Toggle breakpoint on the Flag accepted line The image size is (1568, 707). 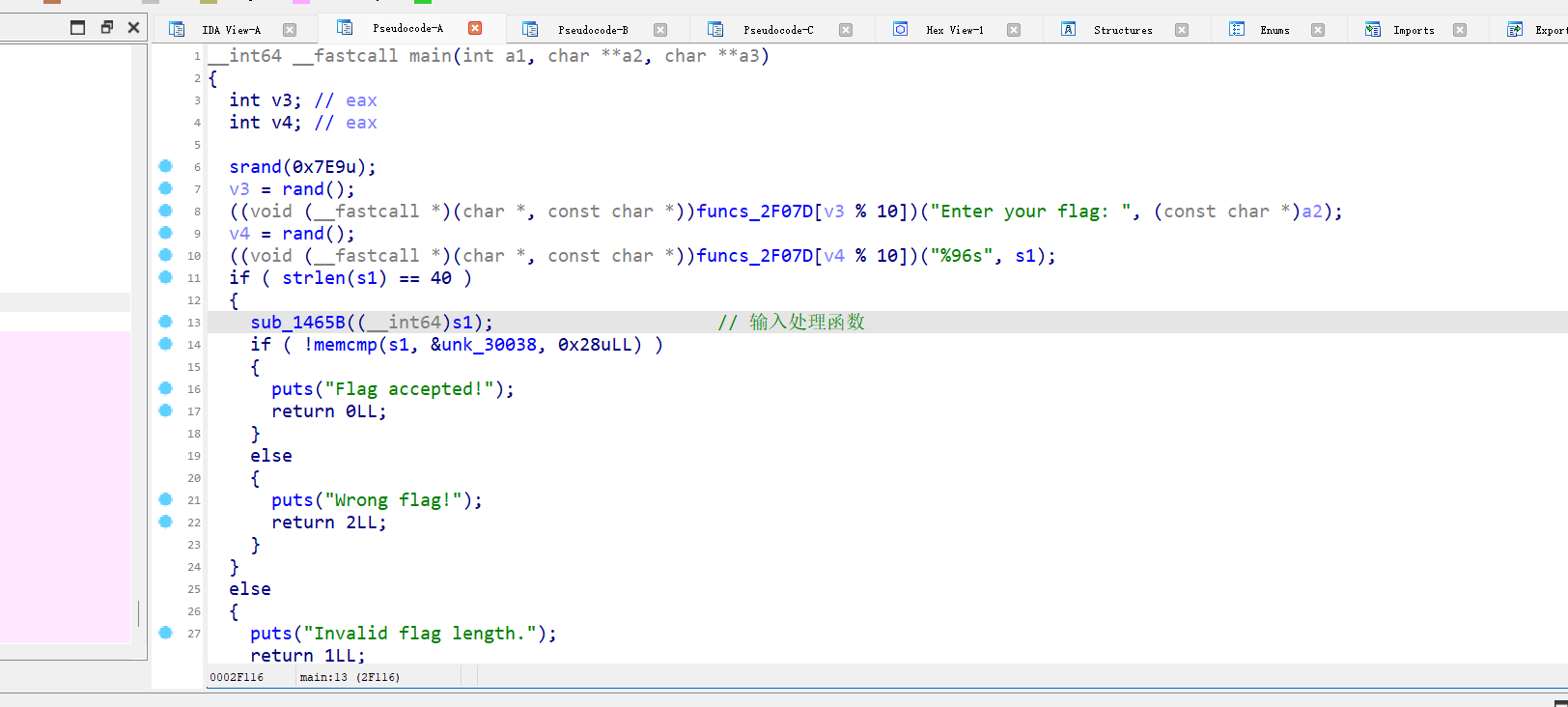[165, 388]
